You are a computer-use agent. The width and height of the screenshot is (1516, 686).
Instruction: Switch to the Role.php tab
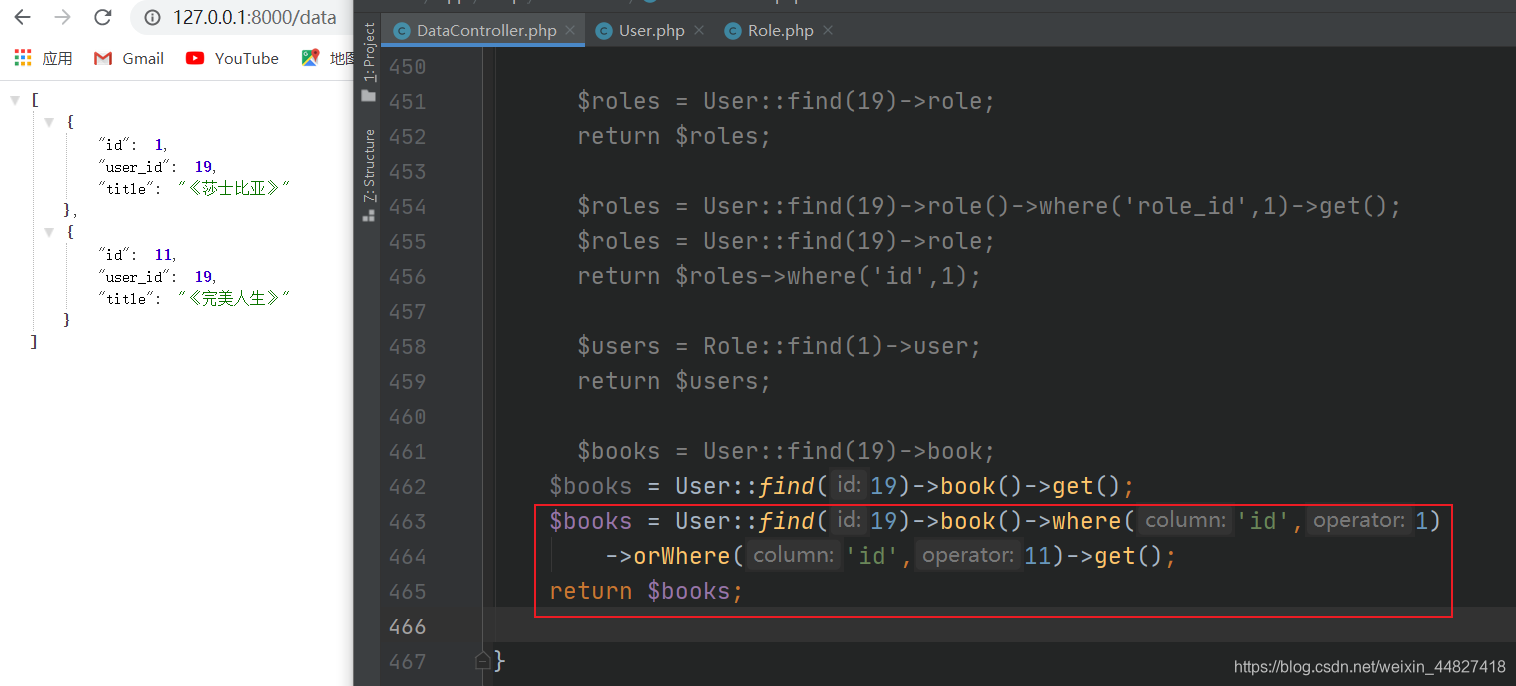pos(780,31)
